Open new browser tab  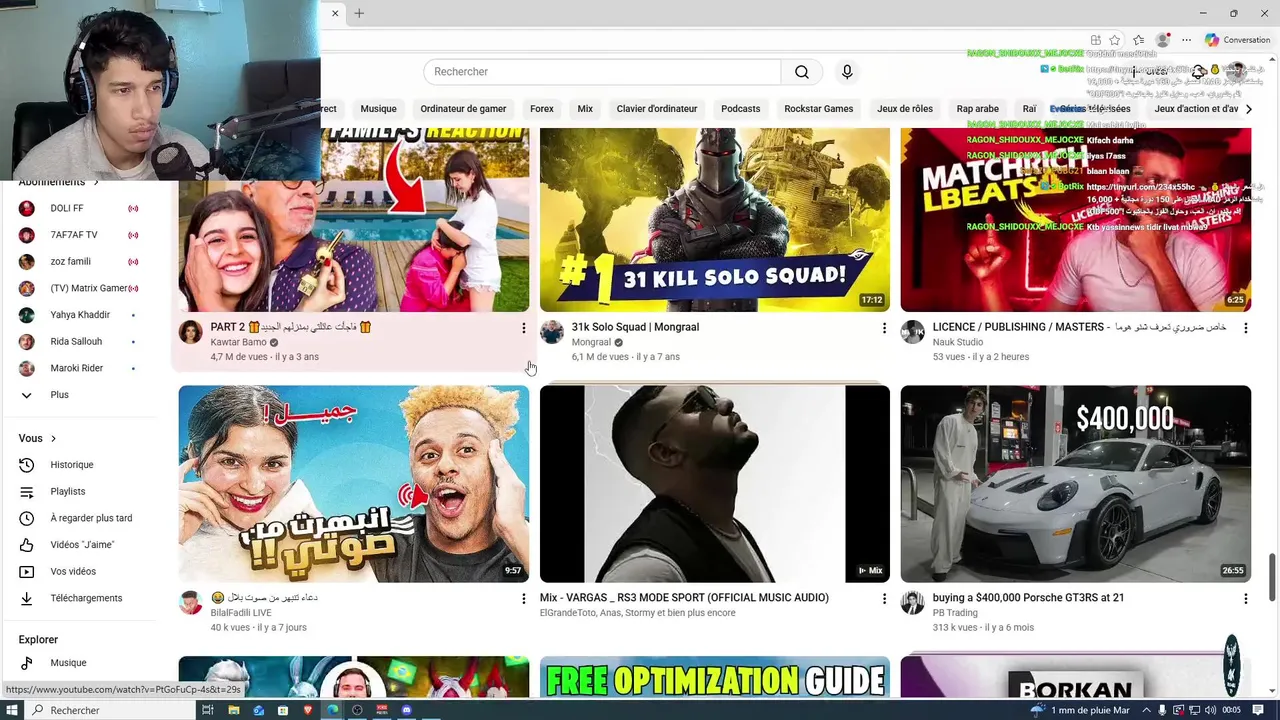click(359, 13)
